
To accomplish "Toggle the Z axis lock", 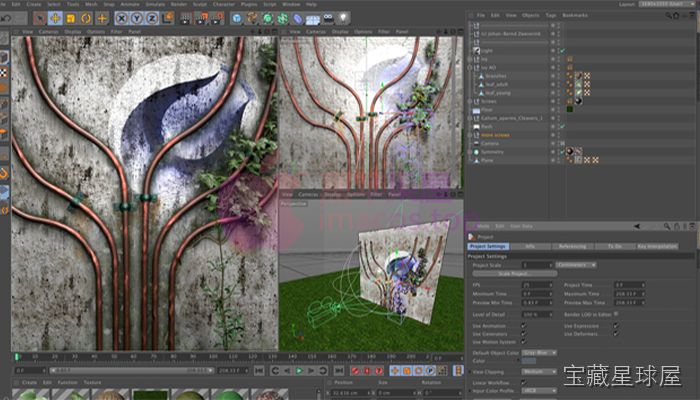I will click(152, 18).
